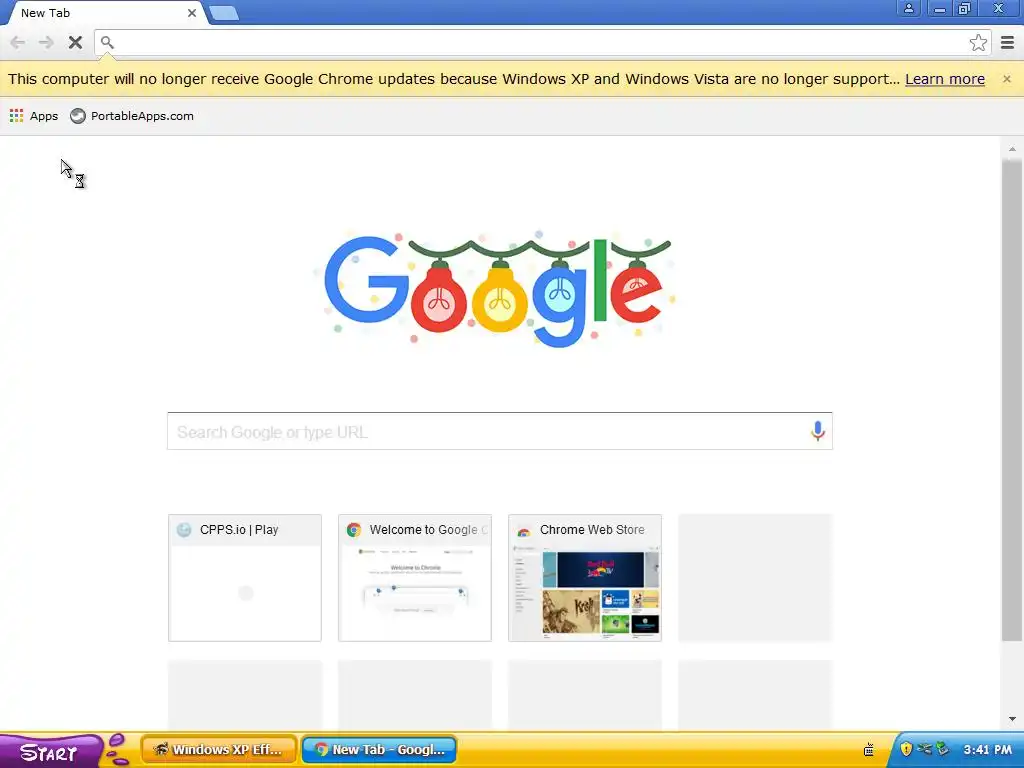Click the Google holiday lights doodle
The image size is (1024, 768).
(x=498, y=289)
